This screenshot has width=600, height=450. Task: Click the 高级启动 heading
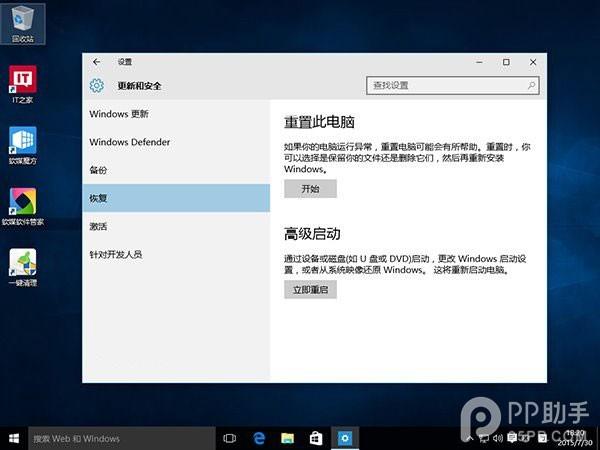312,234
